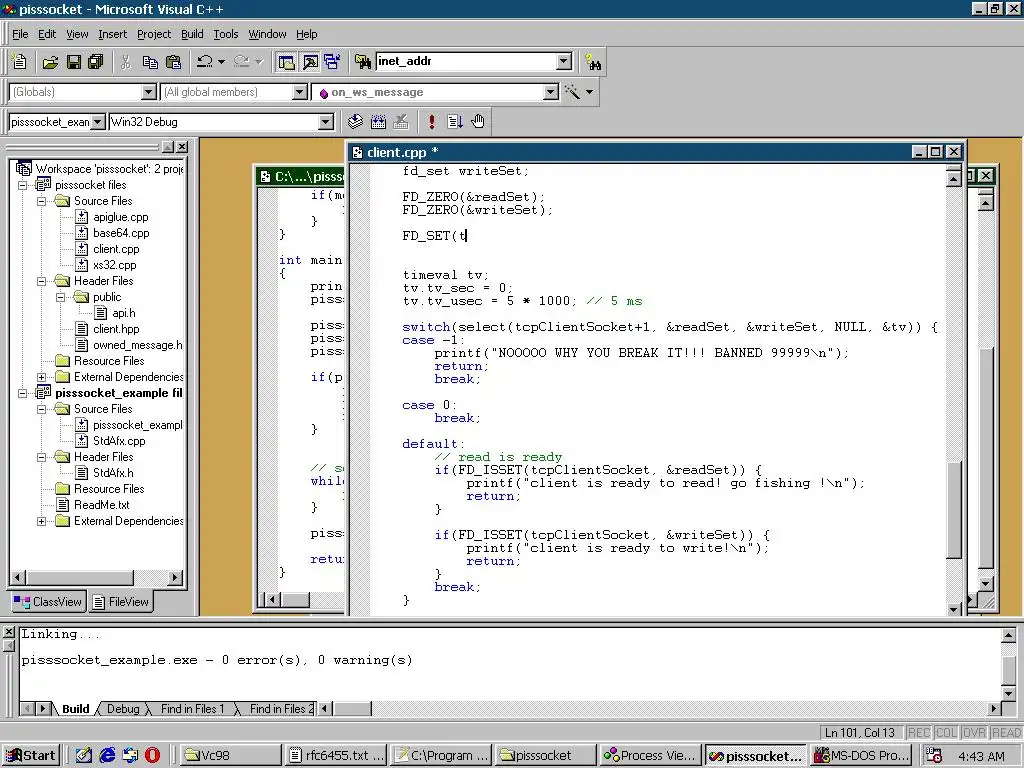Launch Opera from quick launch icon

(152, 756)
